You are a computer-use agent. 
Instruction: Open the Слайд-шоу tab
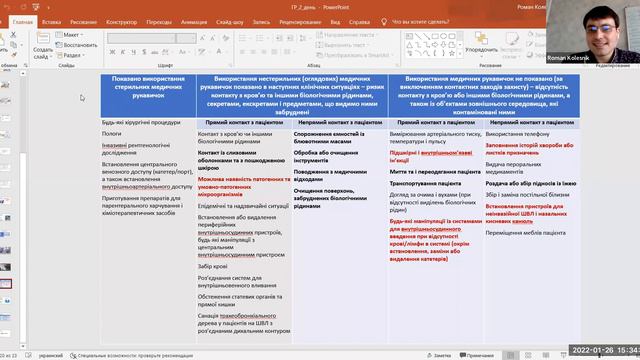point(229,22)
